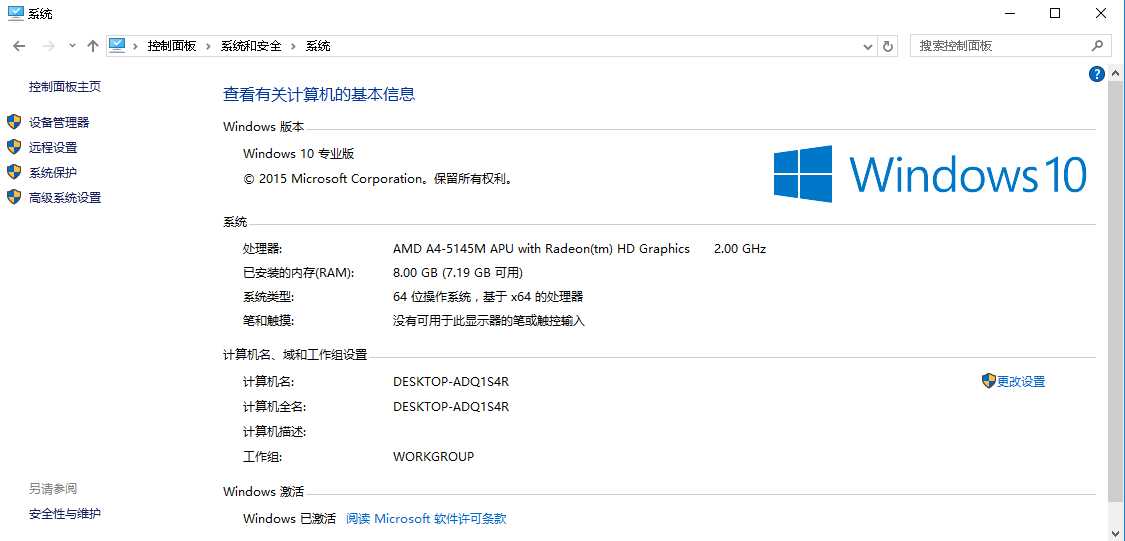Screen dimensions: 1125x541
Task: Click the shield icon beside 远程设置
Action: 14,147
